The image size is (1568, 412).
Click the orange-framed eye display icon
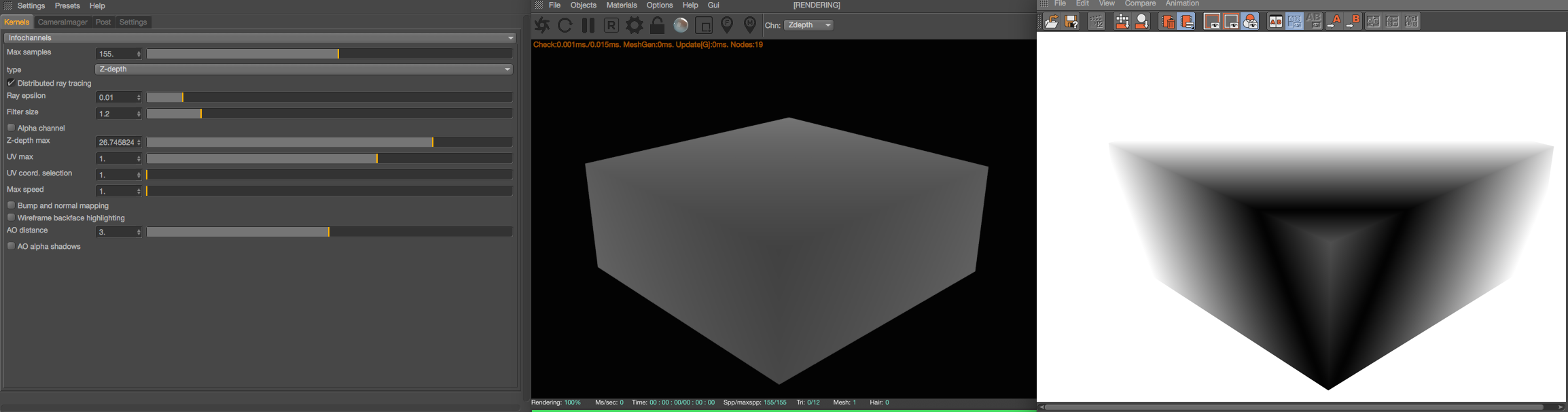[x=1212, y=22]
